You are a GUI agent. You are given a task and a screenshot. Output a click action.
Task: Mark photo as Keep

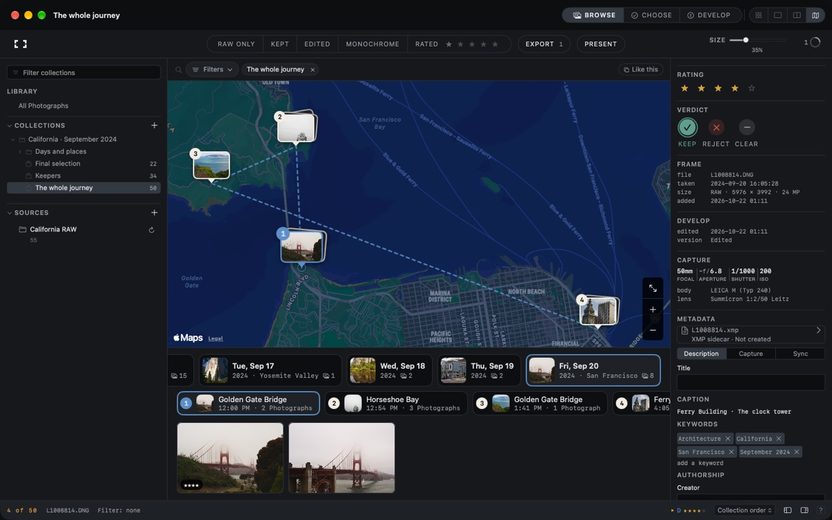coord(687,127)
